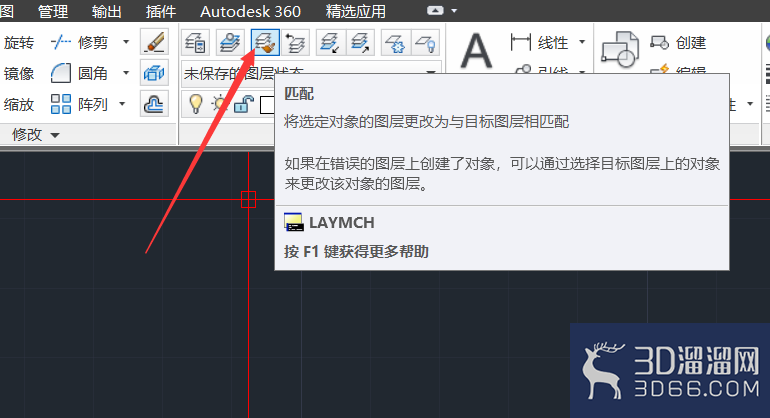Open the 管理 ribbon tab

click(53, 11)
